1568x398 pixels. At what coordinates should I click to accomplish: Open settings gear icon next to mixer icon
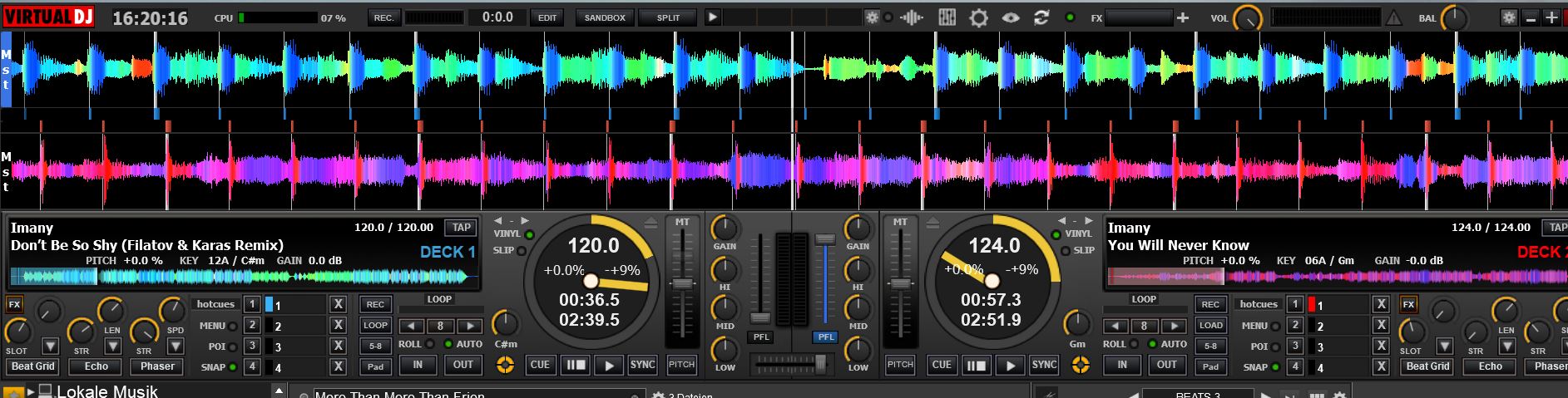[978, 17]
